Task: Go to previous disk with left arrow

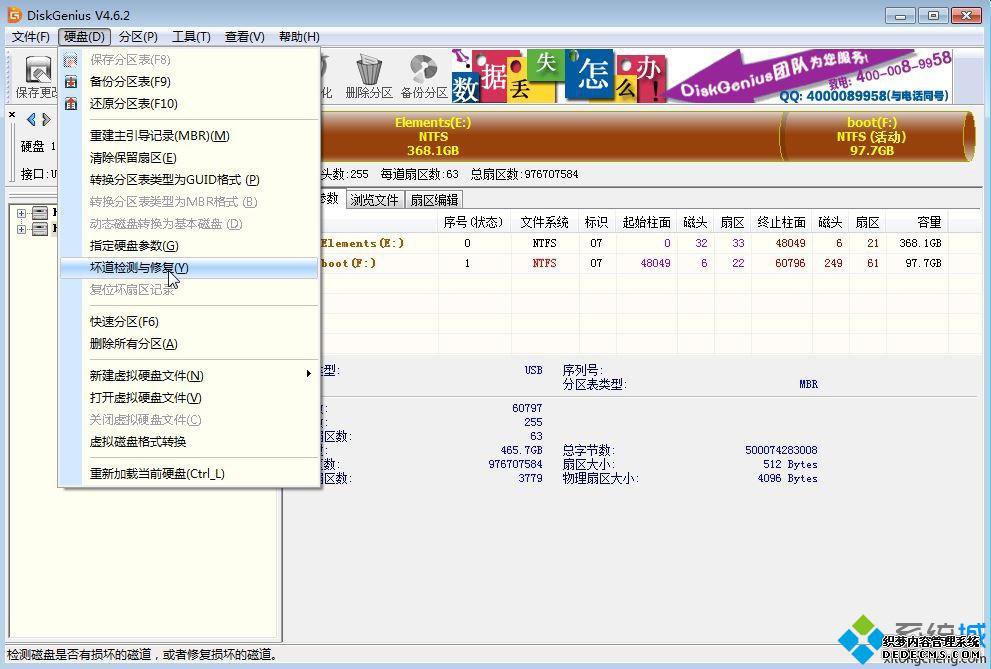Action: pos(31,119)
